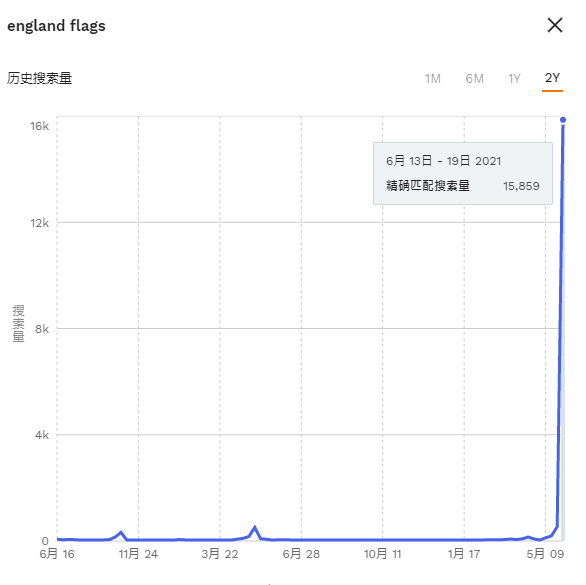Click the 精确匹配搜索量 label in tooltip
The height and width of the screenshot is (585, 586).
pyautogui.click(x=428, y=186)
